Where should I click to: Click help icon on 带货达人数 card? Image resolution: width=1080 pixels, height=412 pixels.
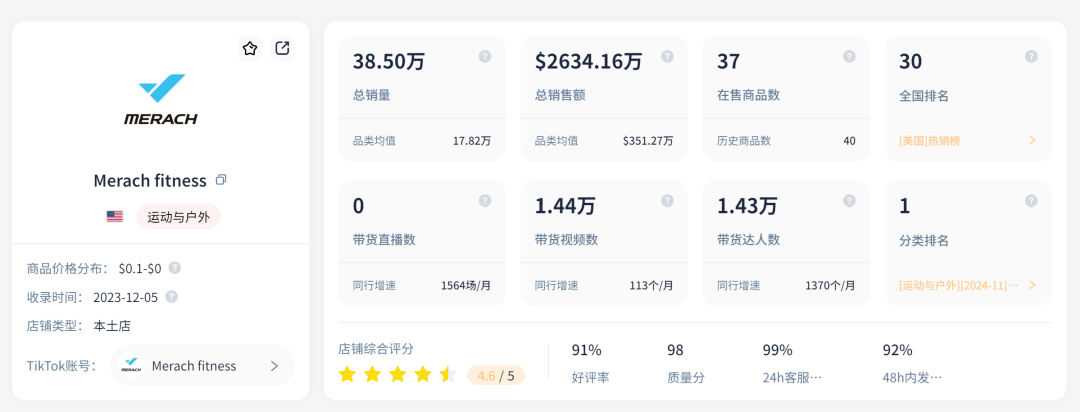[849, 201]
